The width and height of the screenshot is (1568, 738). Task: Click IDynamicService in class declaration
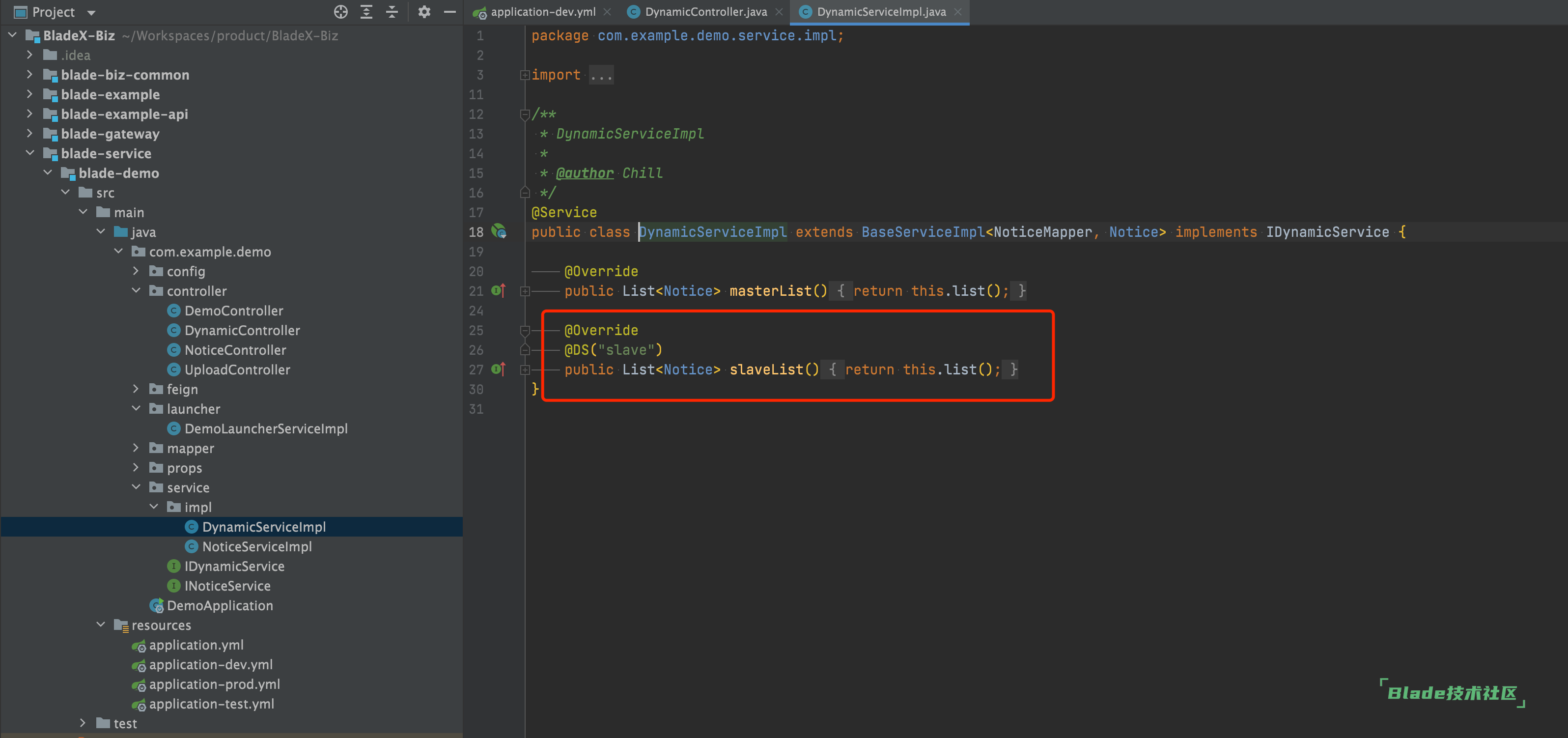[1328, 232]
